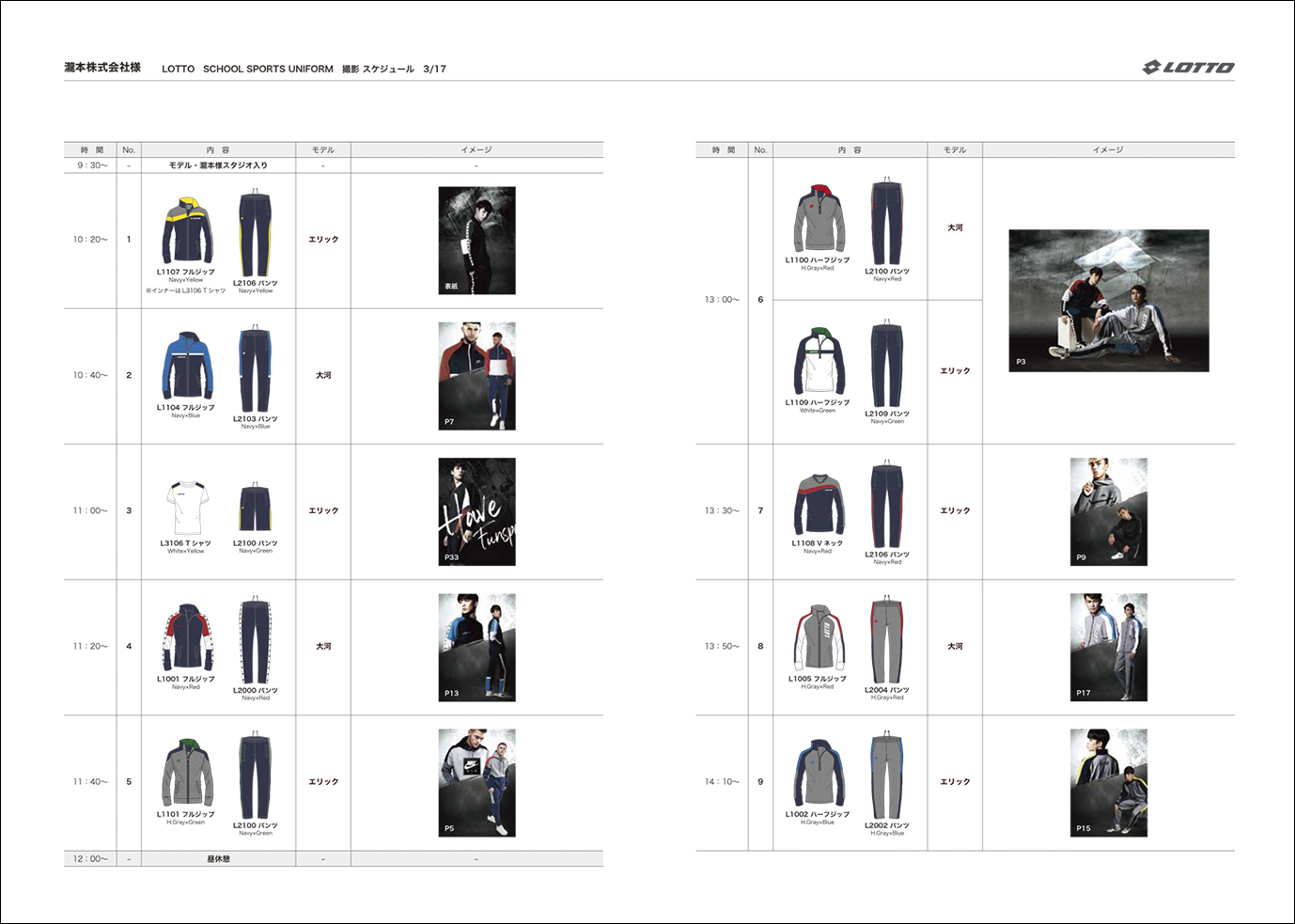Select the 10:40~ time cell
This screenshot has width=1295, height=924.
click(x=90, y=375)
